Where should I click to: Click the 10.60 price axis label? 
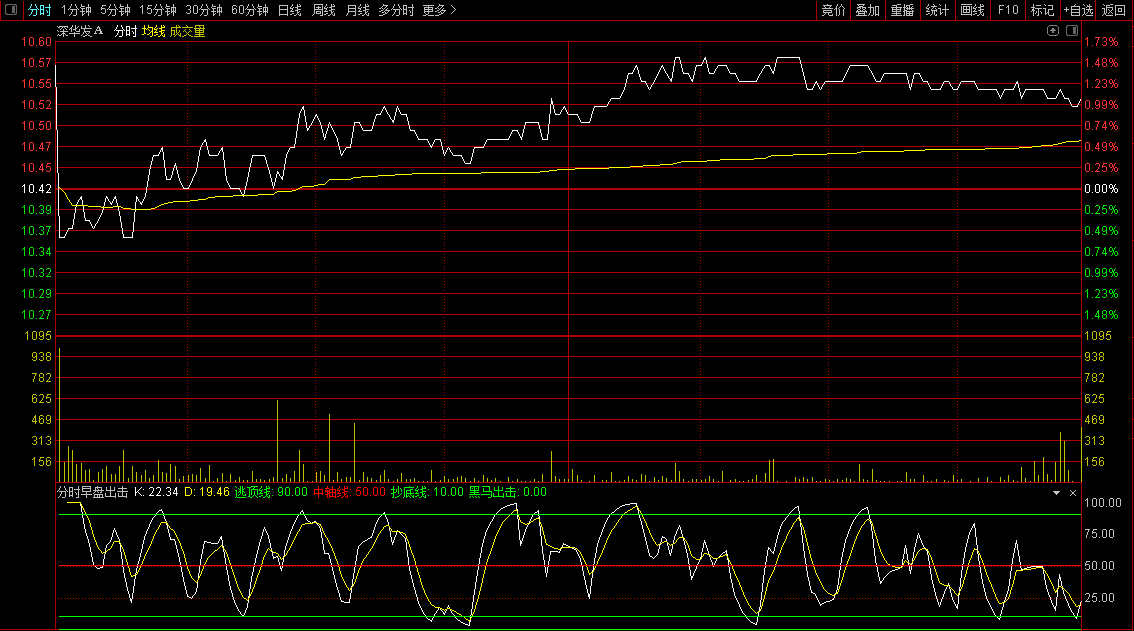pos(36,42)
